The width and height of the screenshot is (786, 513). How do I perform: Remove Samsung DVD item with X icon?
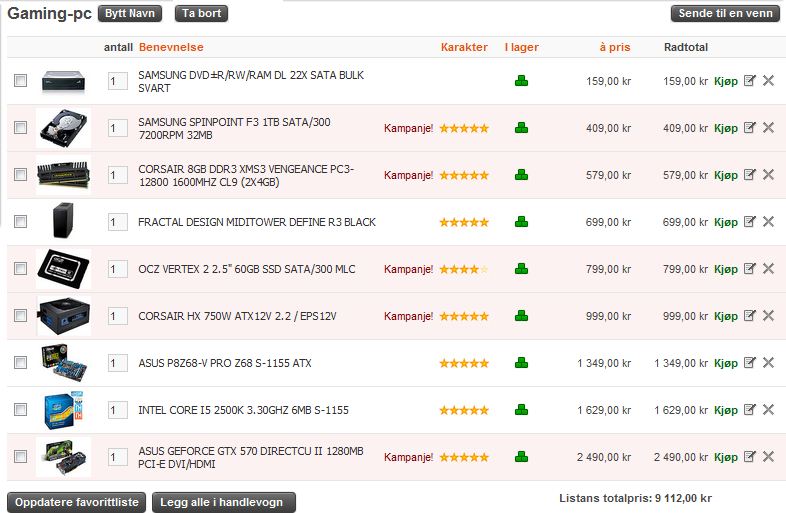pyautogui.click(x=768, y=80)
